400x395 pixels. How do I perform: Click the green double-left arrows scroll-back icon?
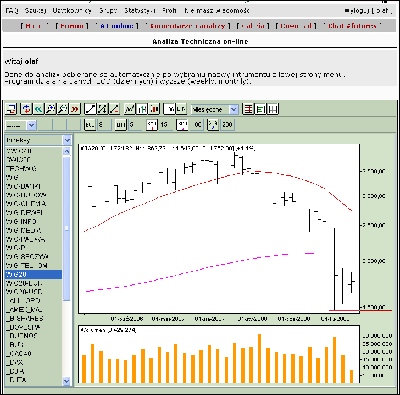[x=39, y=109]
